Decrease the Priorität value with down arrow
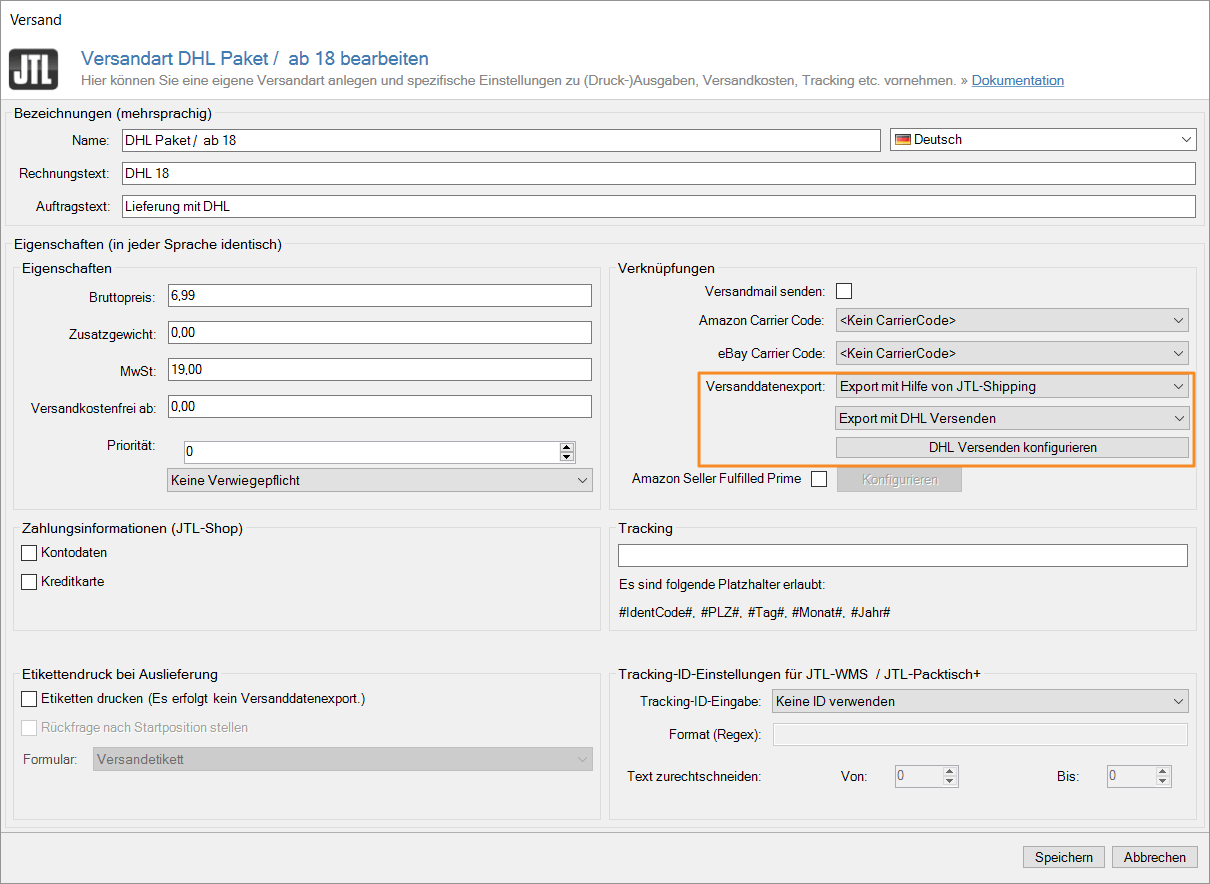The width and height of the screenshot is (1210, 884). pyautogui.click(x=567, y=457)
